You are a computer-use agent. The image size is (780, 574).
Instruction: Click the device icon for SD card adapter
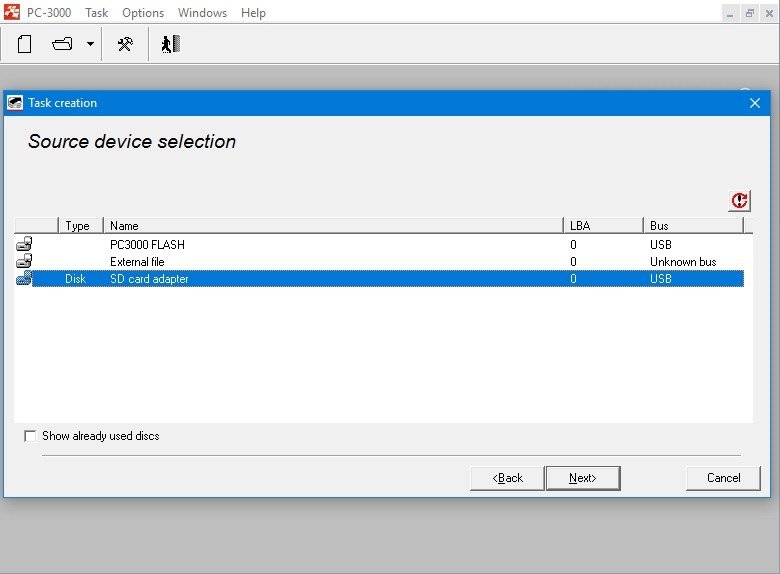coord(24,279)
